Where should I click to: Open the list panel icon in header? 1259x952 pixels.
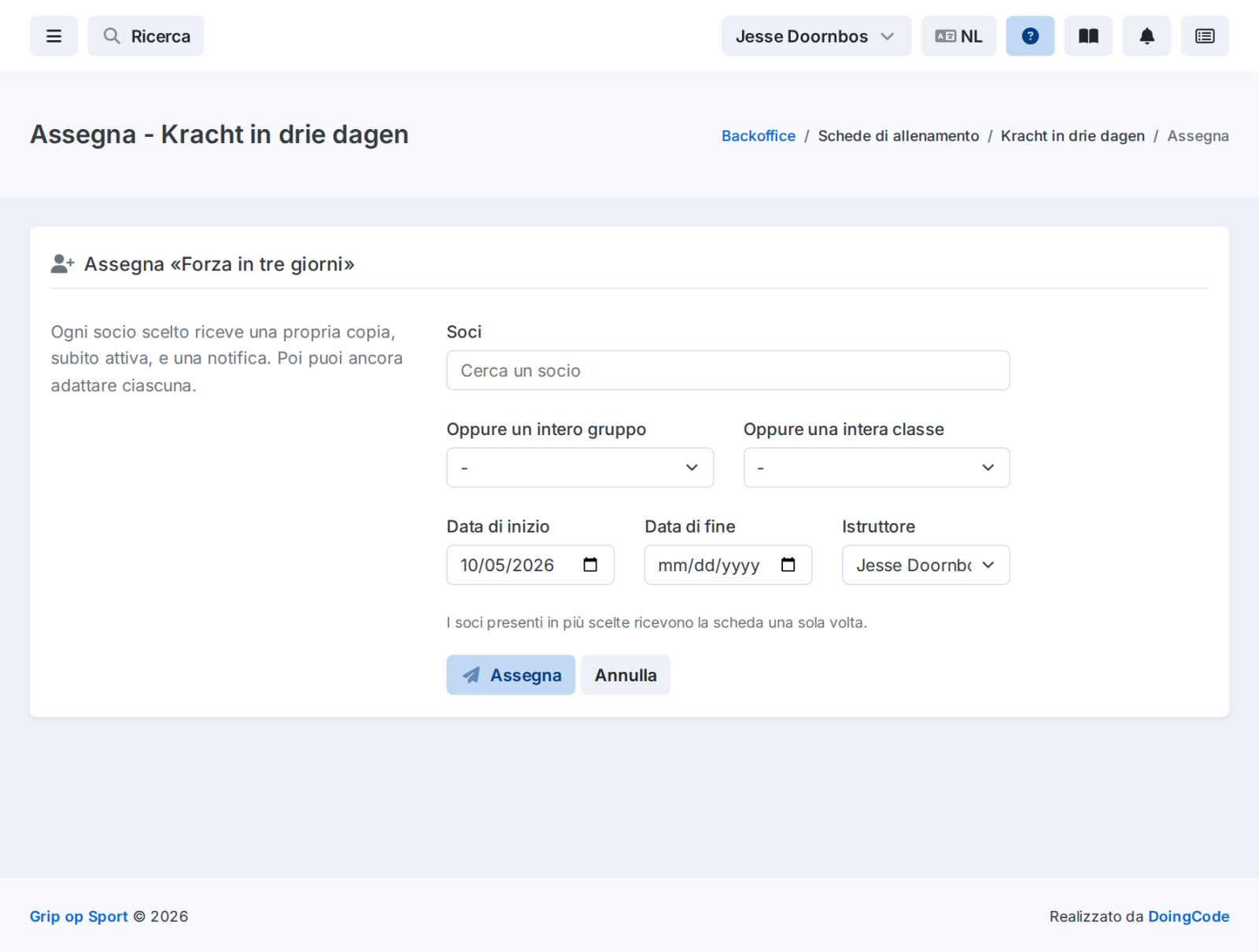(x=1205, y=36)
